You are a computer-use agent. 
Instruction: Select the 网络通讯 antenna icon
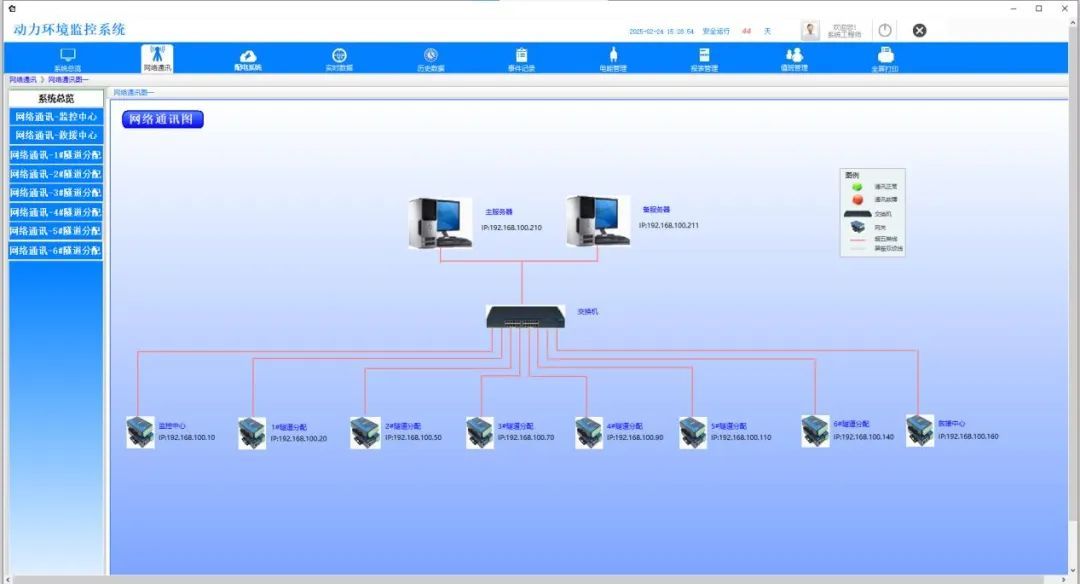157,56
